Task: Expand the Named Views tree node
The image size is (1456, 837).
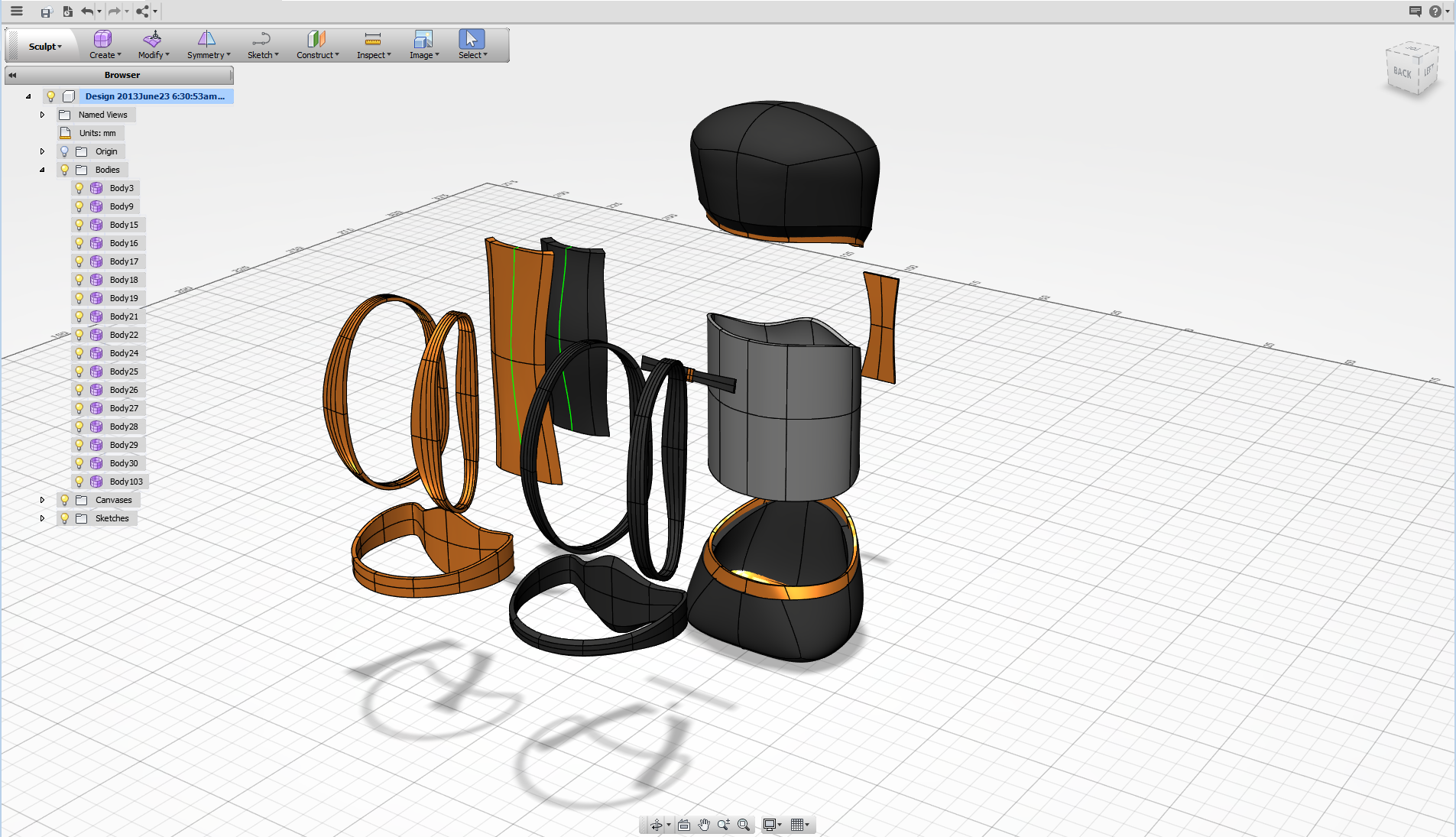Action: pos(42,114)
